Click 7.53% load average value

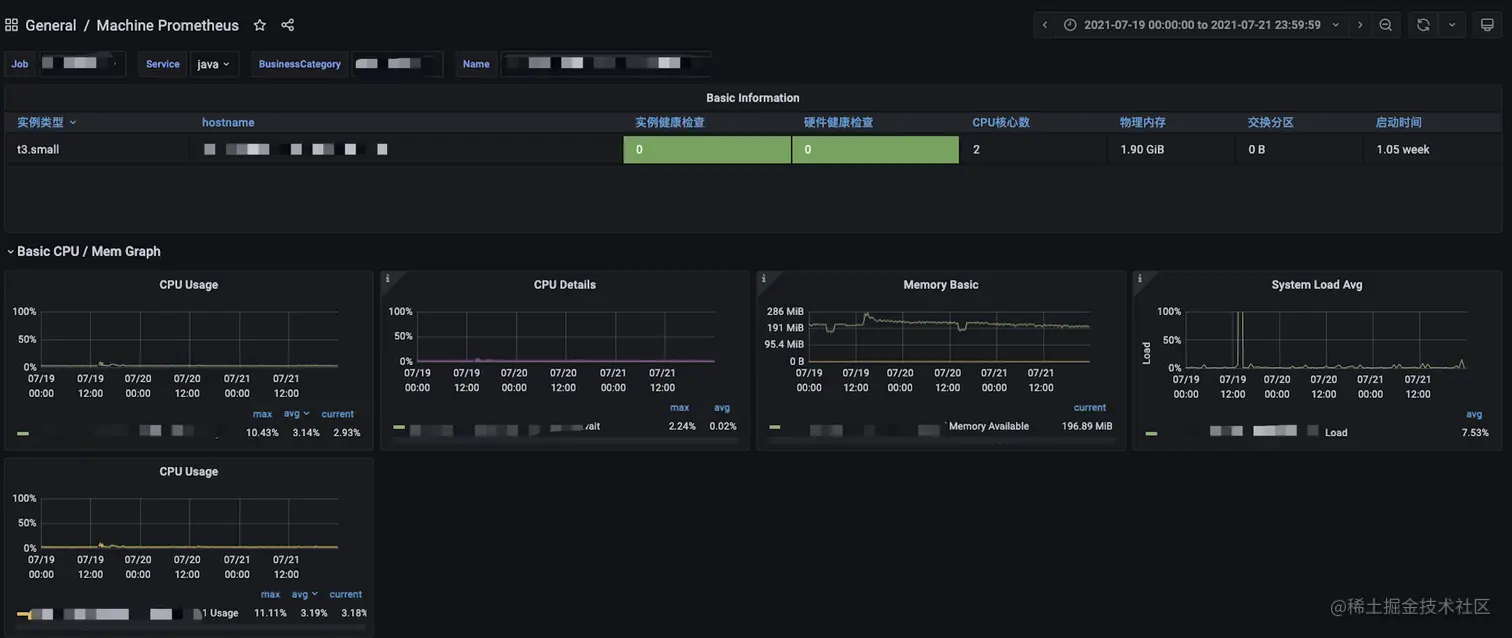tap(1475, 433)
